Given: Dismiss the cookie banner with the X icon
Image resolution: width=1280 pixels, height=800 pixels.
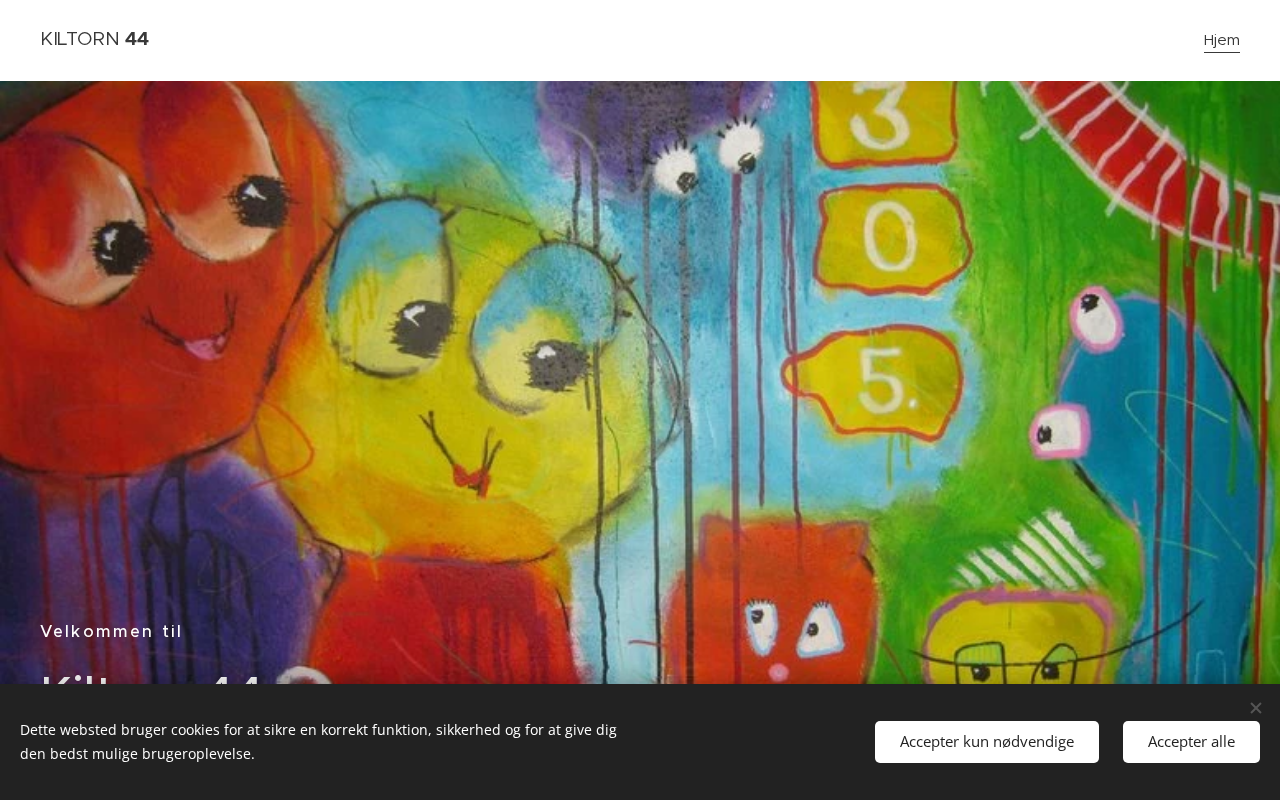Looking at the screenshot, I should coord(1256,708).
